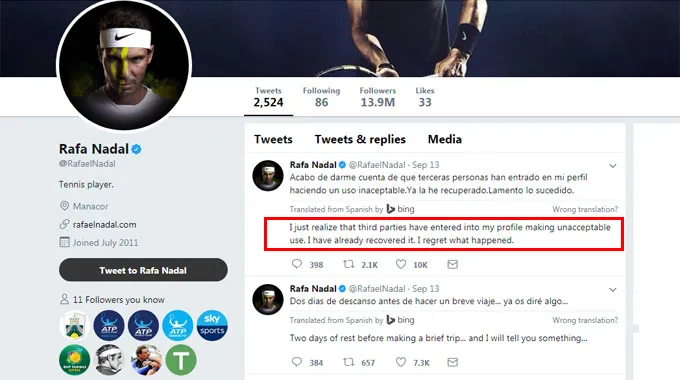Click Tweet to Rafa Nadal button
The image size is (680, 380).
click(143, 270)
